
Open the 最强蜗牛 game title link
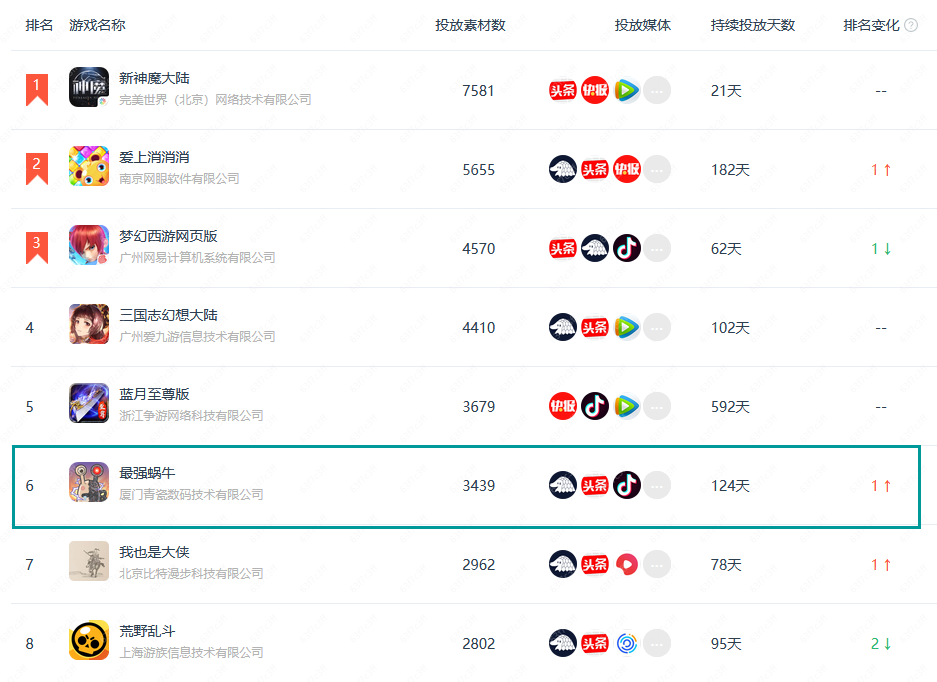(x=147, y=473)
